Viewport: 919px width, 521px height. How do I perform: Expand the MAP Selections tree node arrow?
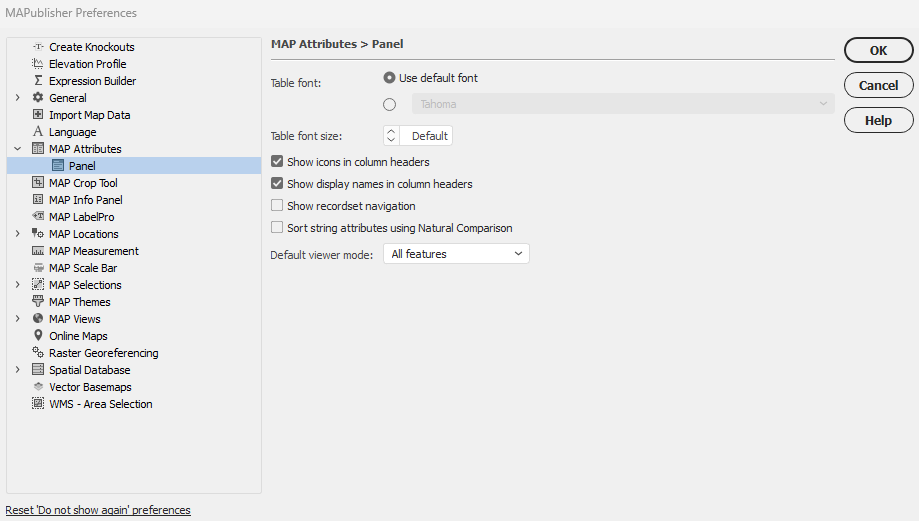[x=18, y=284]
